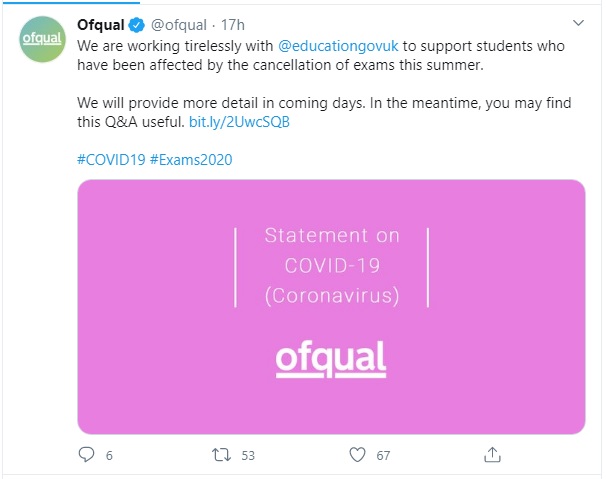The width and height of the screenshot is (606, 479).
Task: Open the #COVID19 hashtag
Action: point(111,160)
